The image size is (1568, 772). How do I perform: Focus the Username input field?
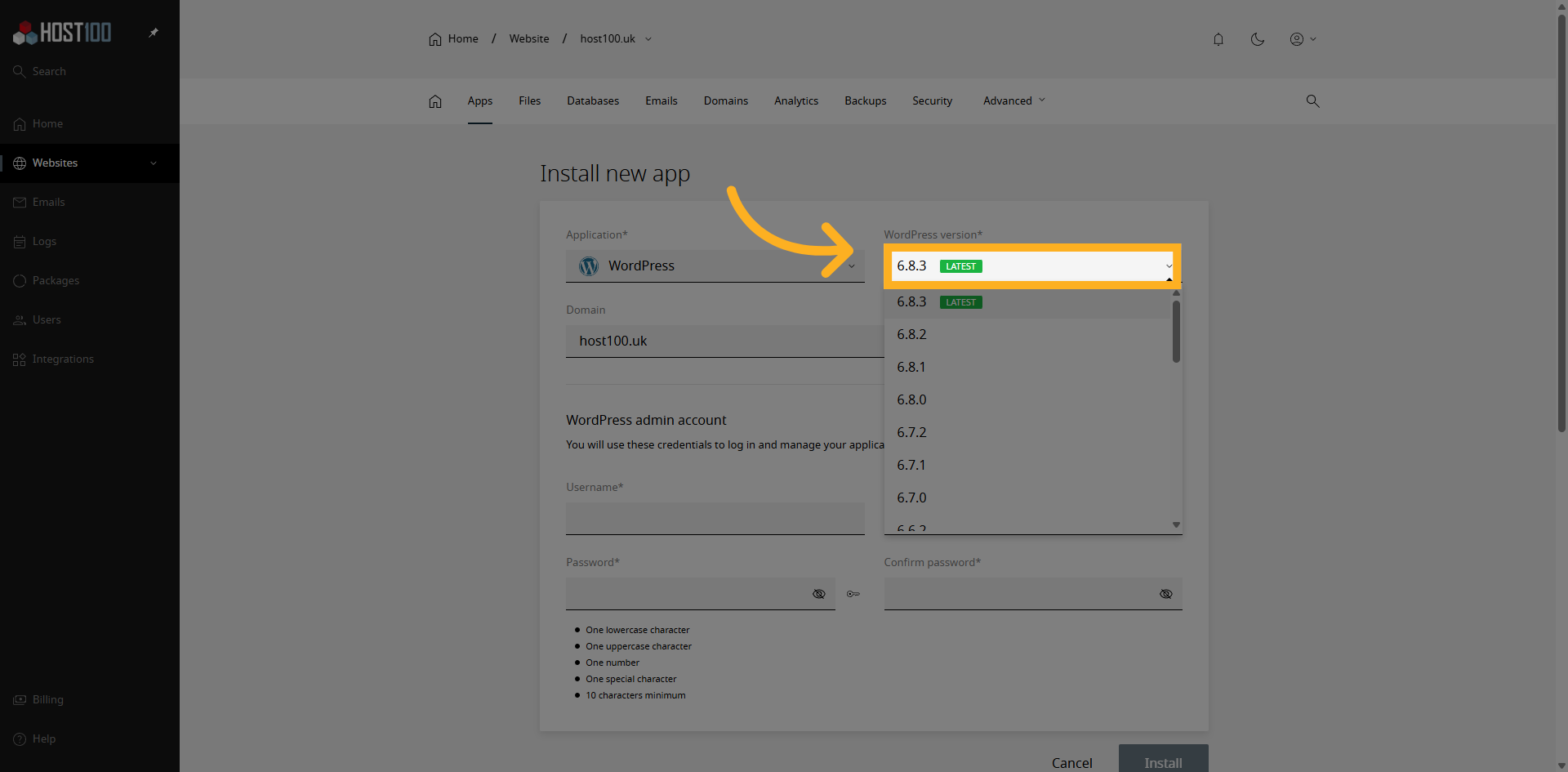click(715, 519)
